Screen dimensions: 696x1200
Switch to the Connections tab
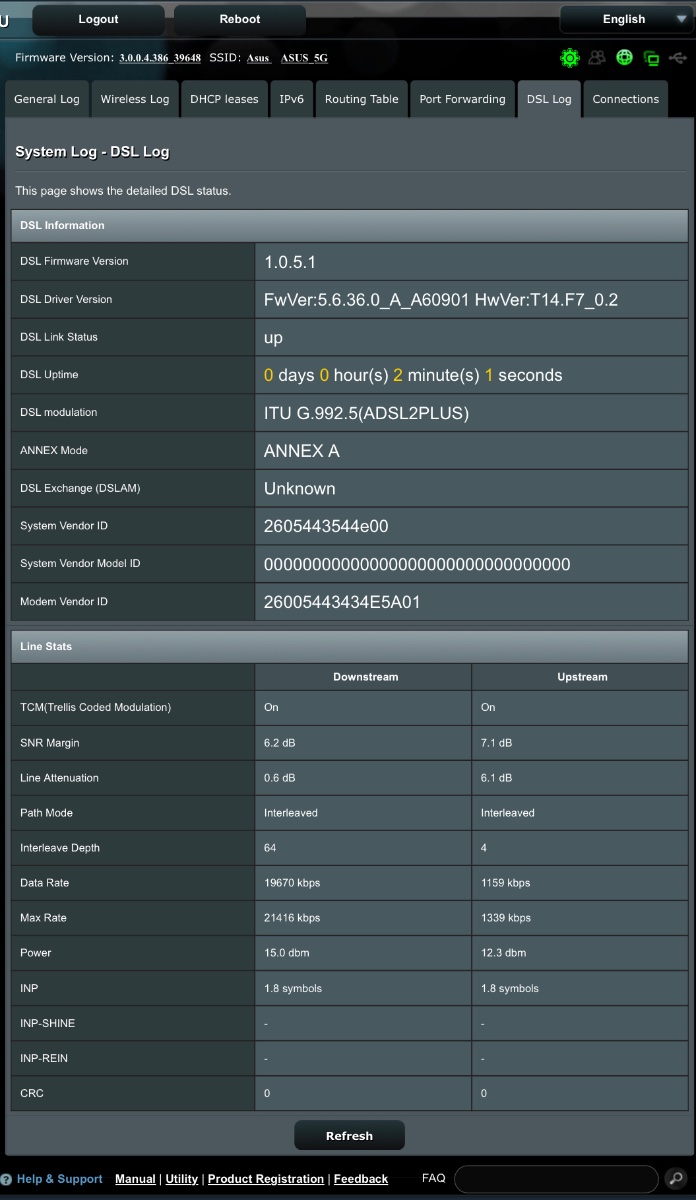pyautogui.click(x=625, y=99)
